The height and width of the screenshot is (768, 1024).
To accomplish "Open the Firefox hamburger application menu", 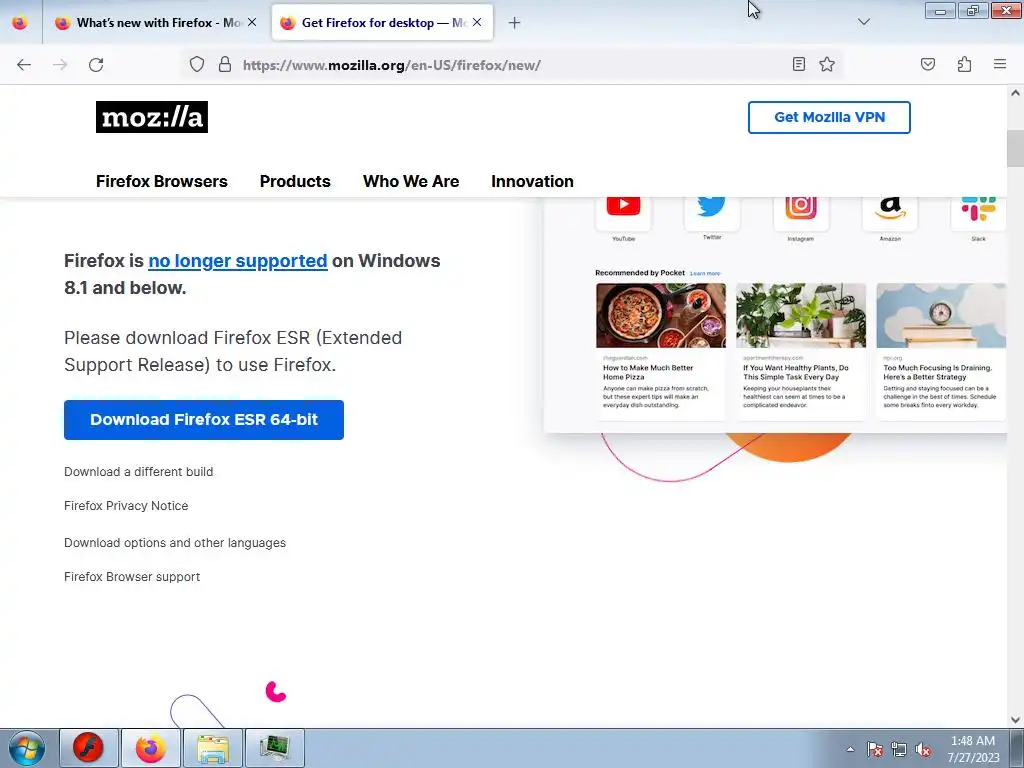I will click(1000, 64).
